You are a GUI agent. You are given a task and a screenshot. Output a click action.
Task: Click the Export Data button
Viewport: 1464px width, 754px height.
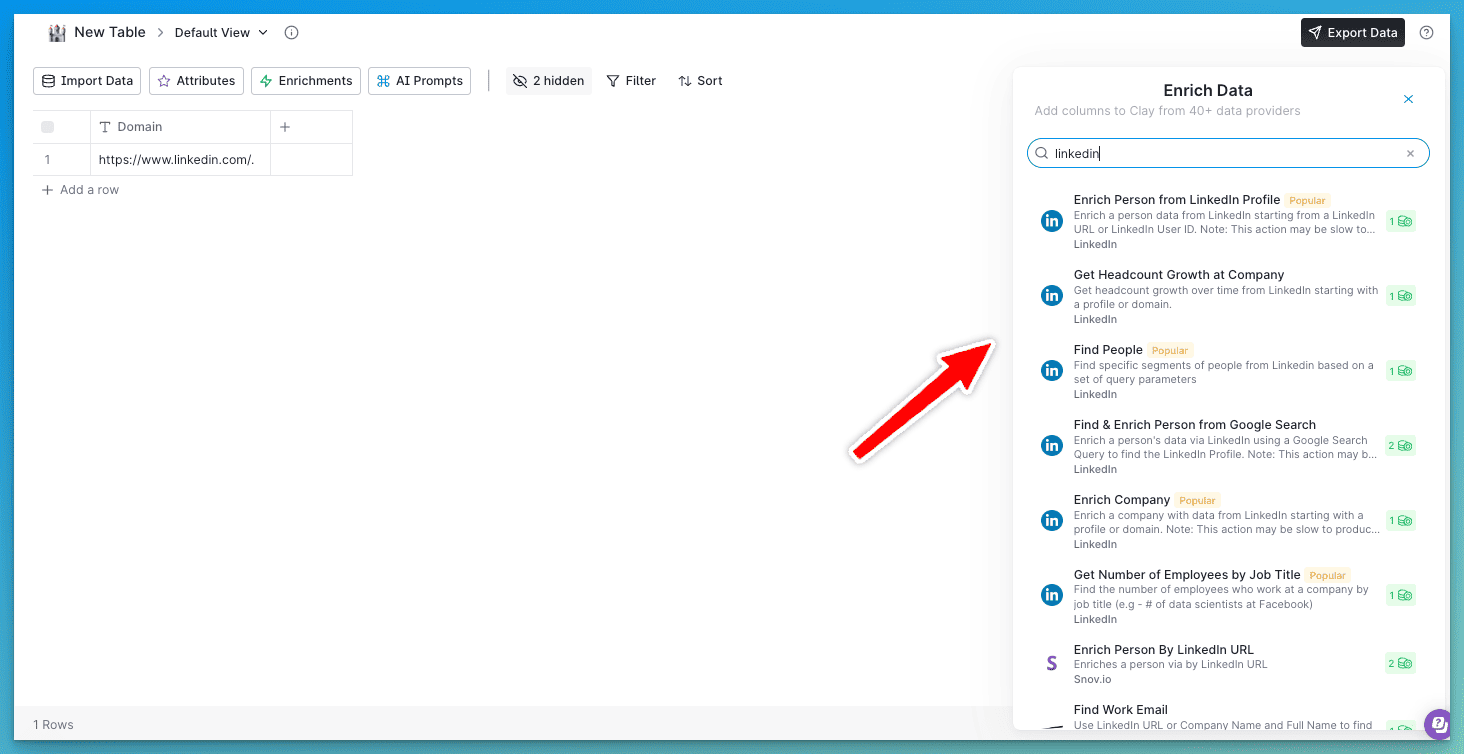click(1352, 32)
